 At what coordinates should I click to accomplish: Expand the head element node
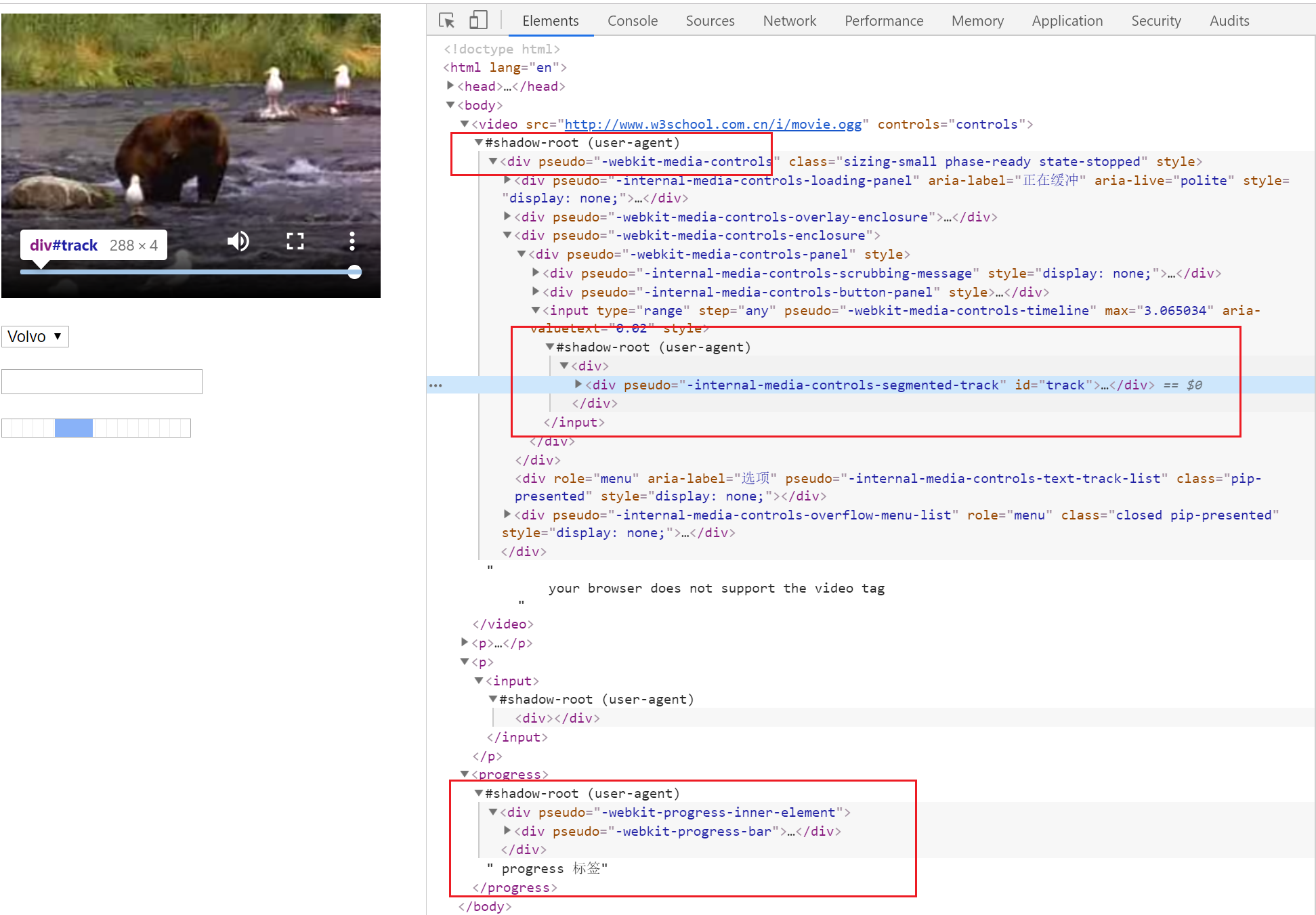pos(450,86)
